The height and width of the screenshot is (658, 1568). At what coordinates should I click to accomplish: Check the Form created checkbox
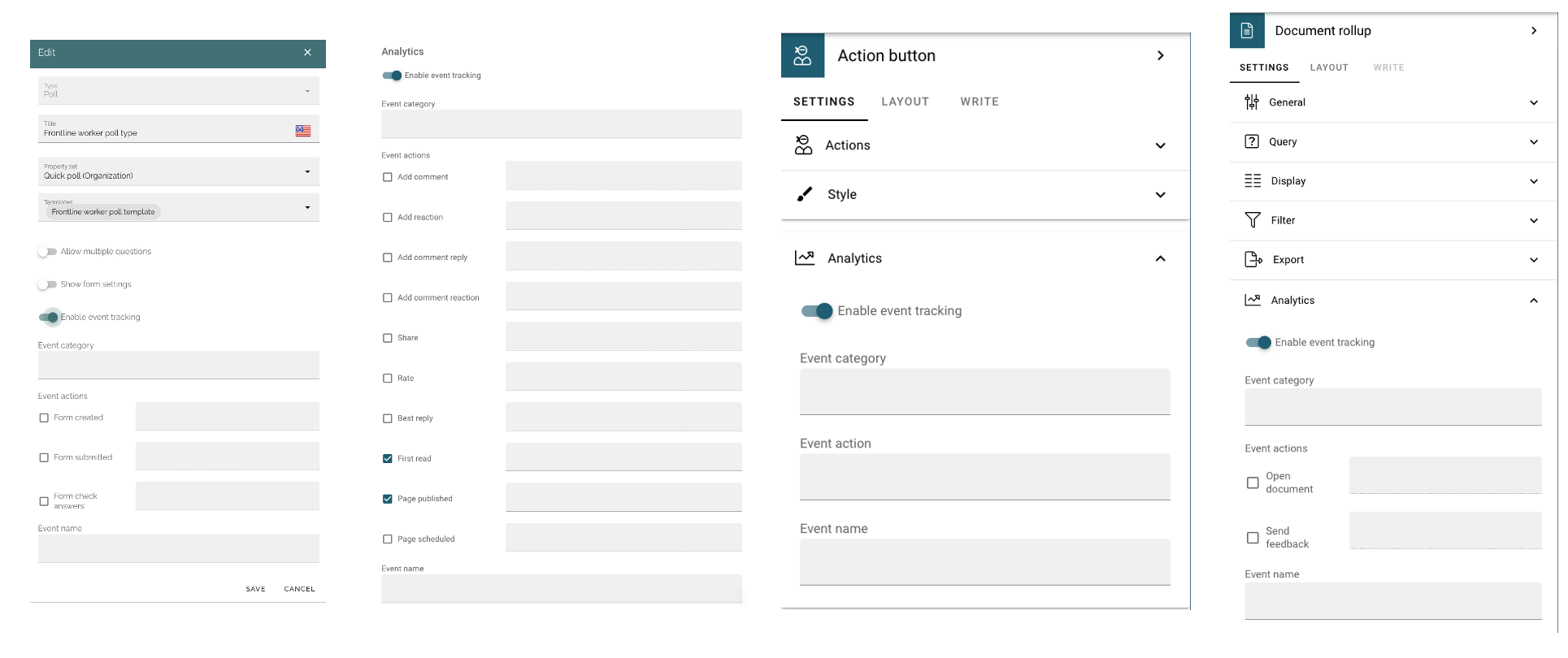(44, 418)
